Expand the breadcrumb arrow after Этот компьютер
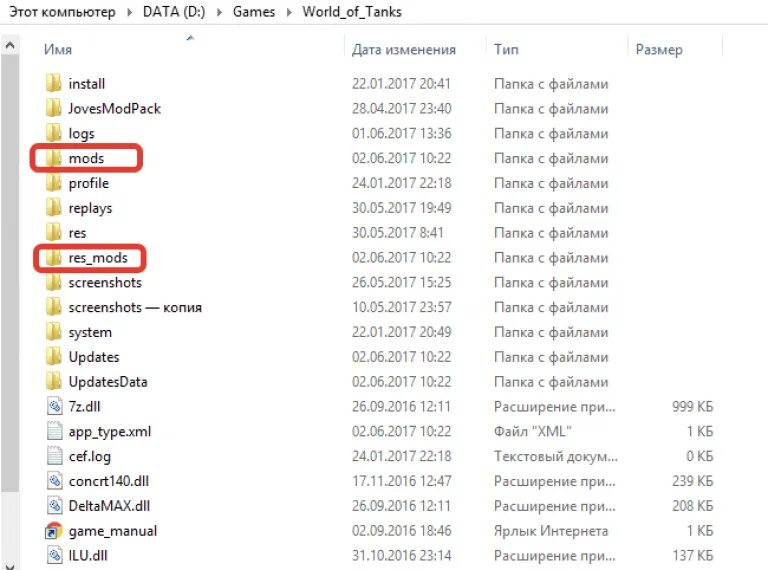Viewport: 768px width, 570px height. coord(129,12)
